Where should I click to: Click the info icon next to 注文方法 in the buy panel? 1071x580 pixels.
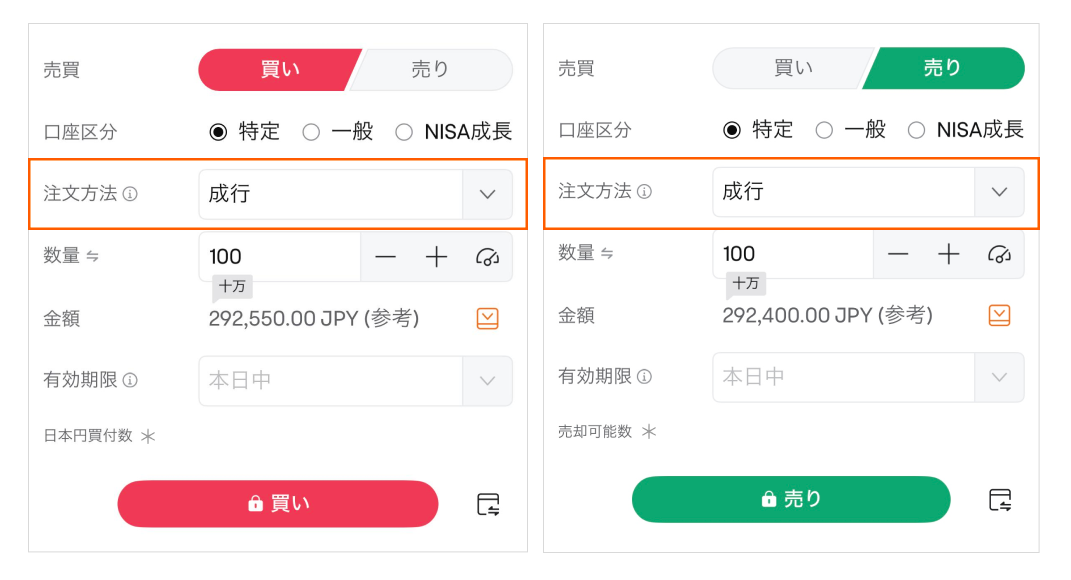(x=130, y=194)
